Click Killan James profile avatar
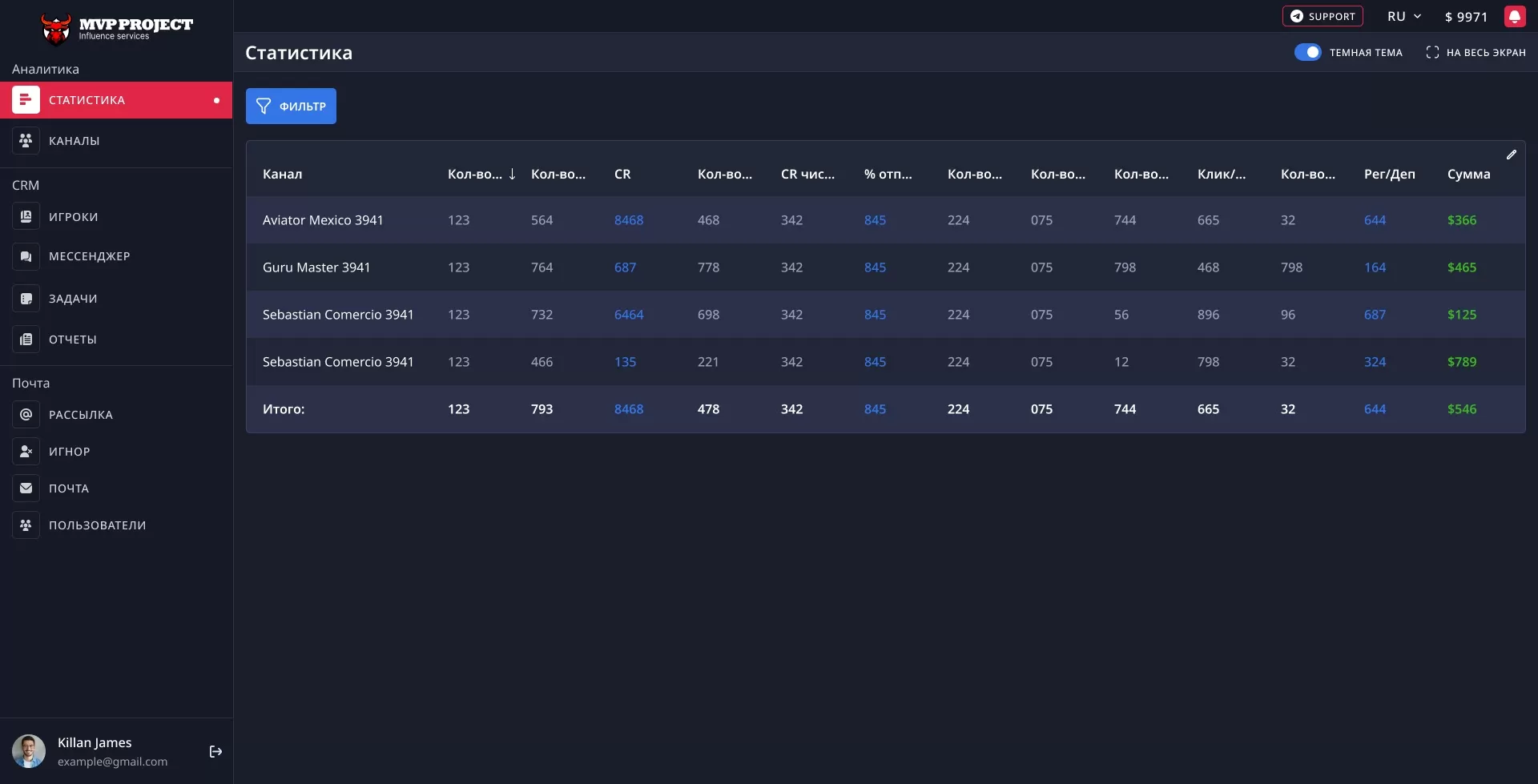 point(29,751)
